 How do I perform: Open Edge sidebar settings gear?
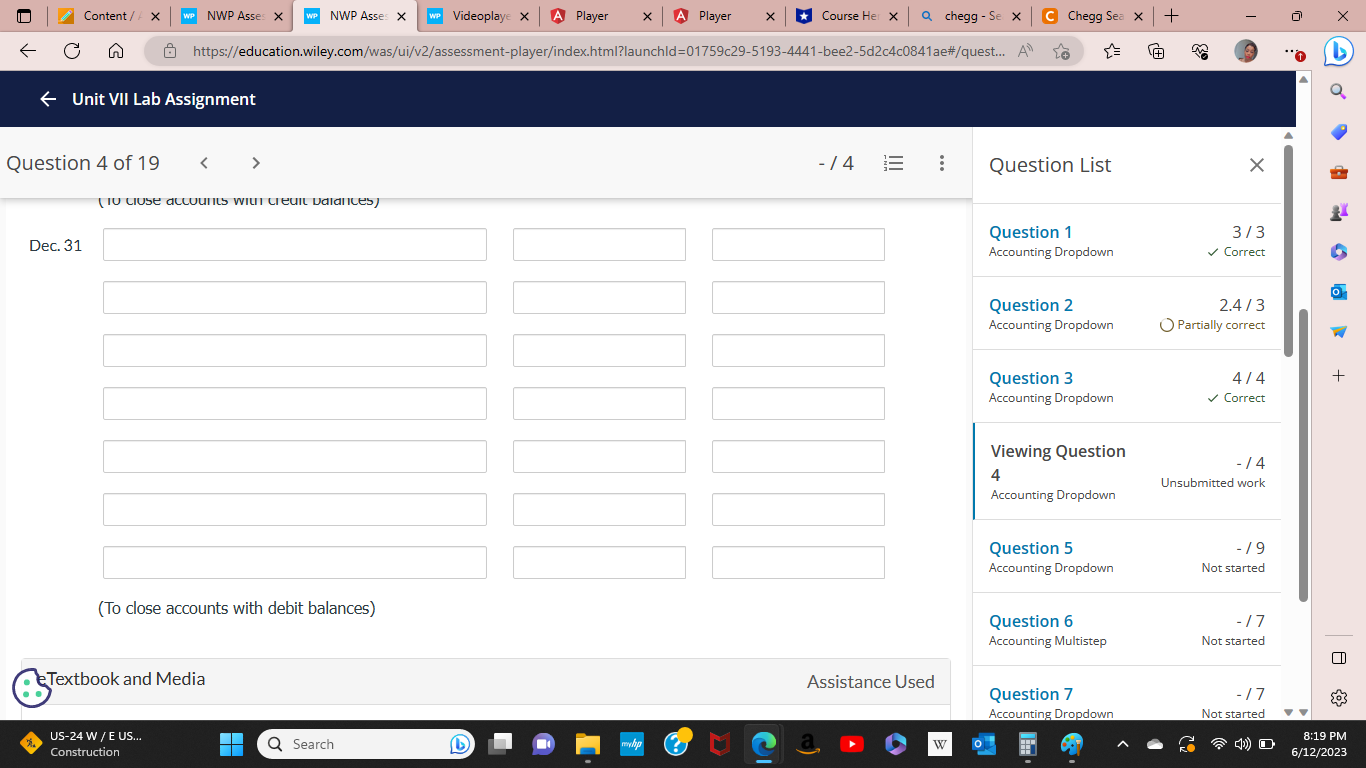(1339, 698)
